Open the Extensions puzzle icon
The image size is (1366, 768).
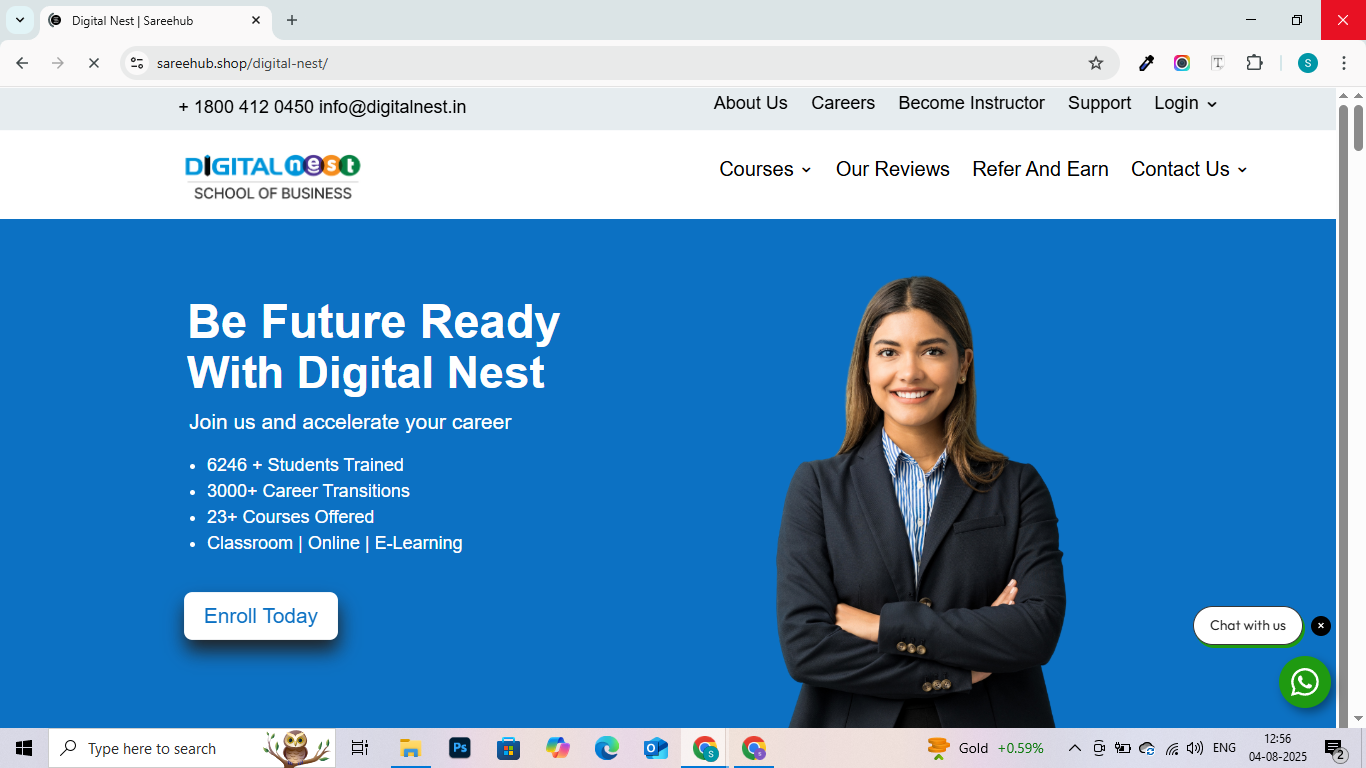click(1254, 63)
